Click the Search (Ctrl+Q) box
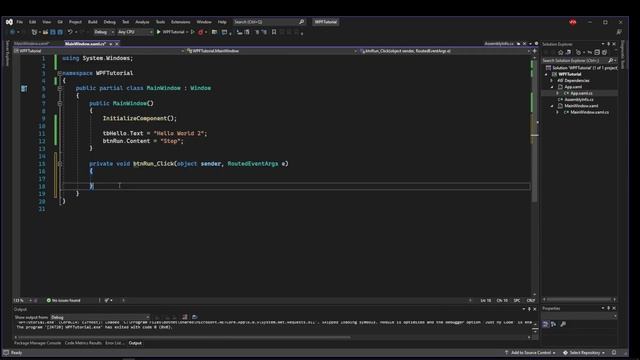640x360 pixels. point(269,22)
